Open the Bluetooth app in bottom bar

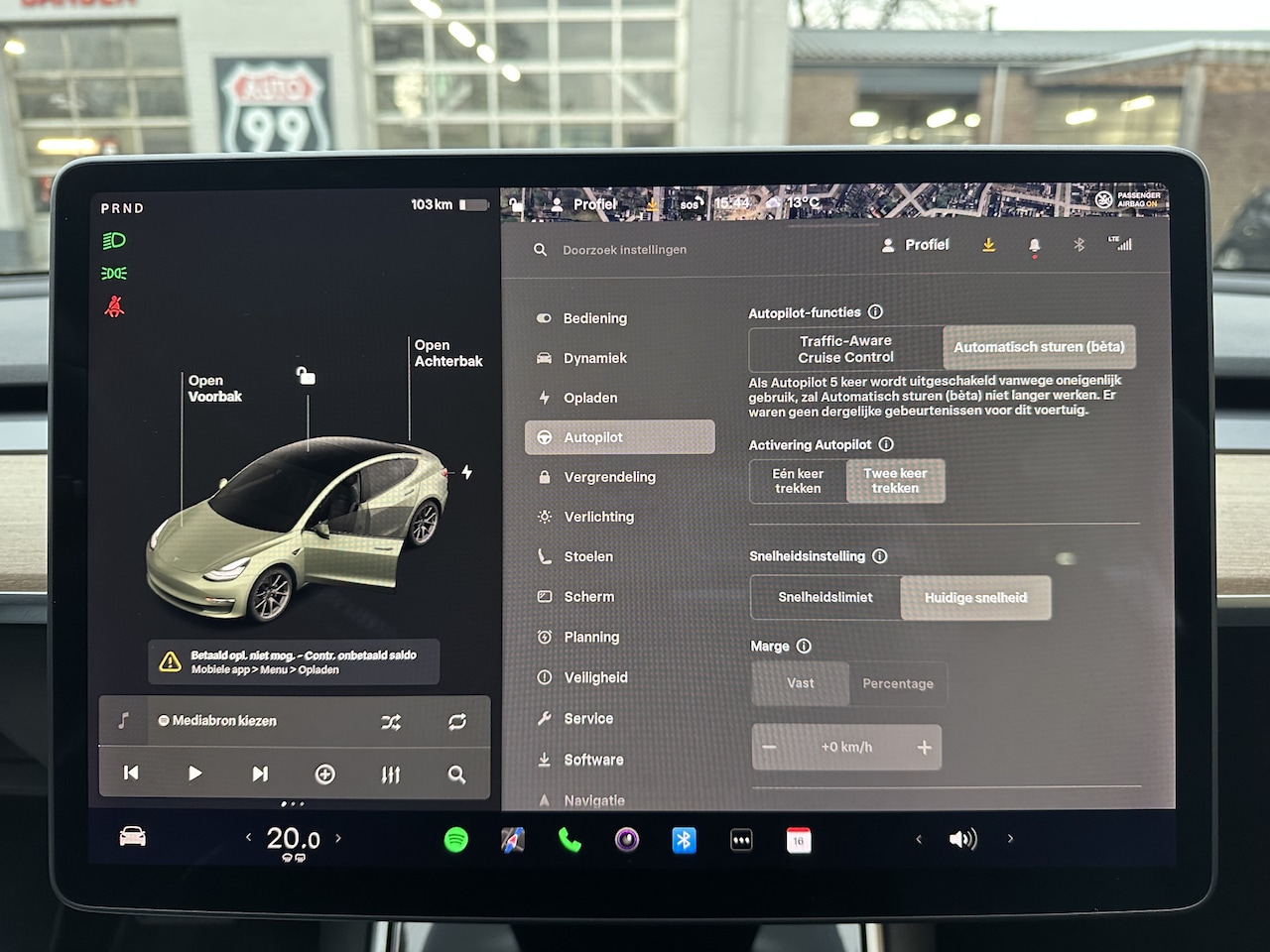coord(684,840)
